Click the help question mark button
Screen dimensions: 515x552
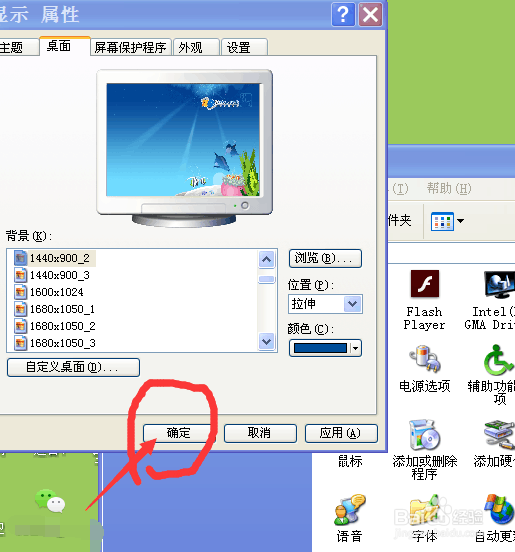[x=343, y=15]
